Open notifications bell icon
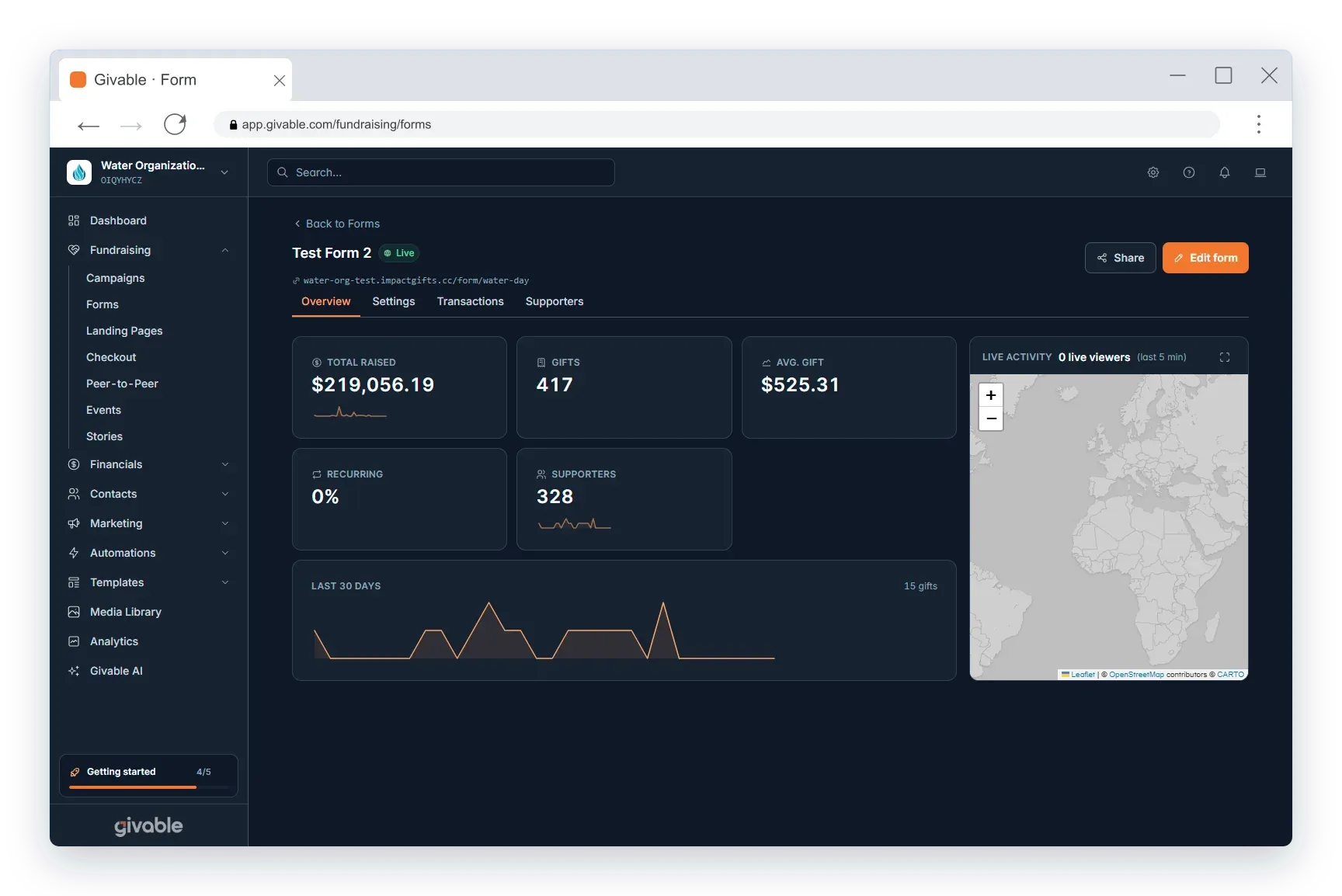The image size is (1342, 896). pos(1225,172)
